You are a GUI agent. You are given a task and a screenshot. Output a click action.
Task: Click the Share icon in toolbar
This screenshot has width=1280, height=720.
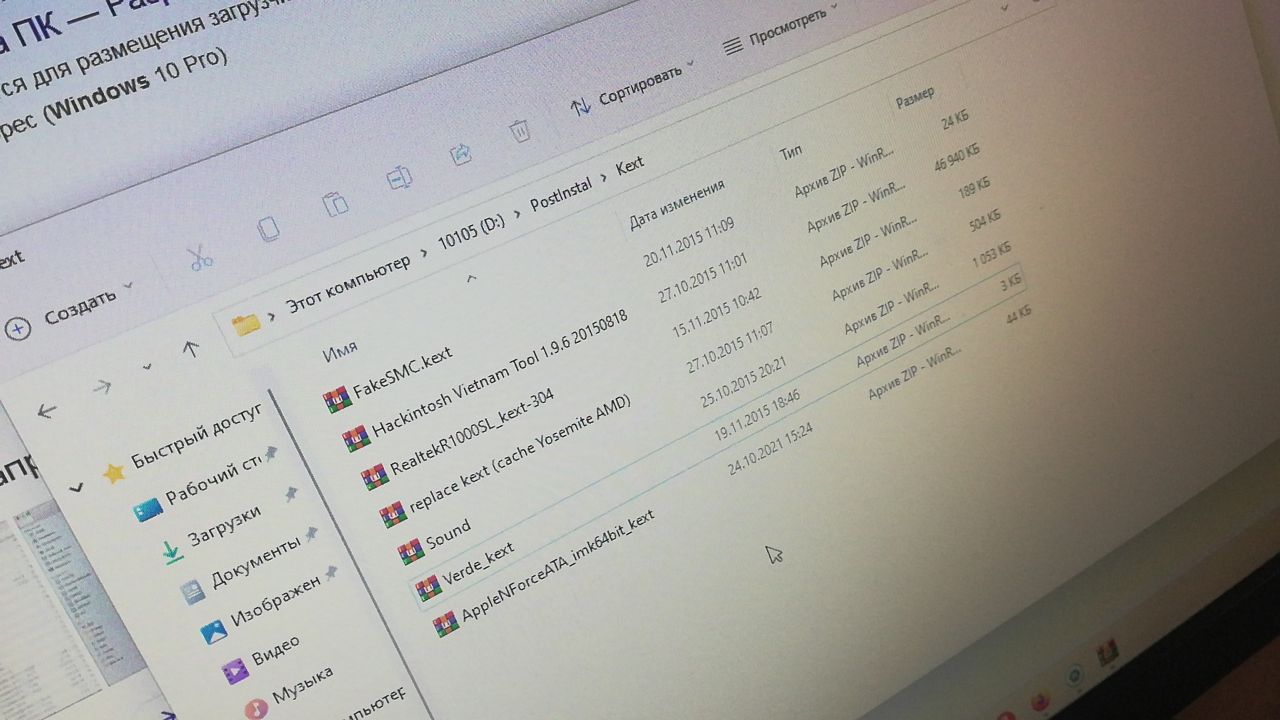461,153
